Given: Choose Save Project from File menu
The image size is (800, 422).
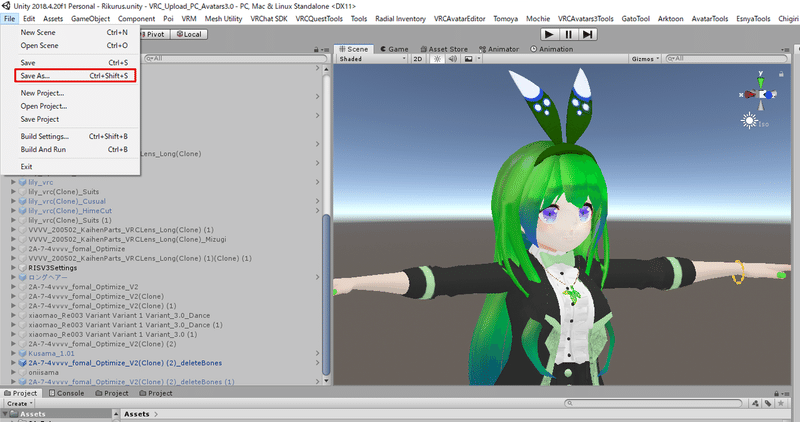Looking at the screenshot, I should [70, 119].
